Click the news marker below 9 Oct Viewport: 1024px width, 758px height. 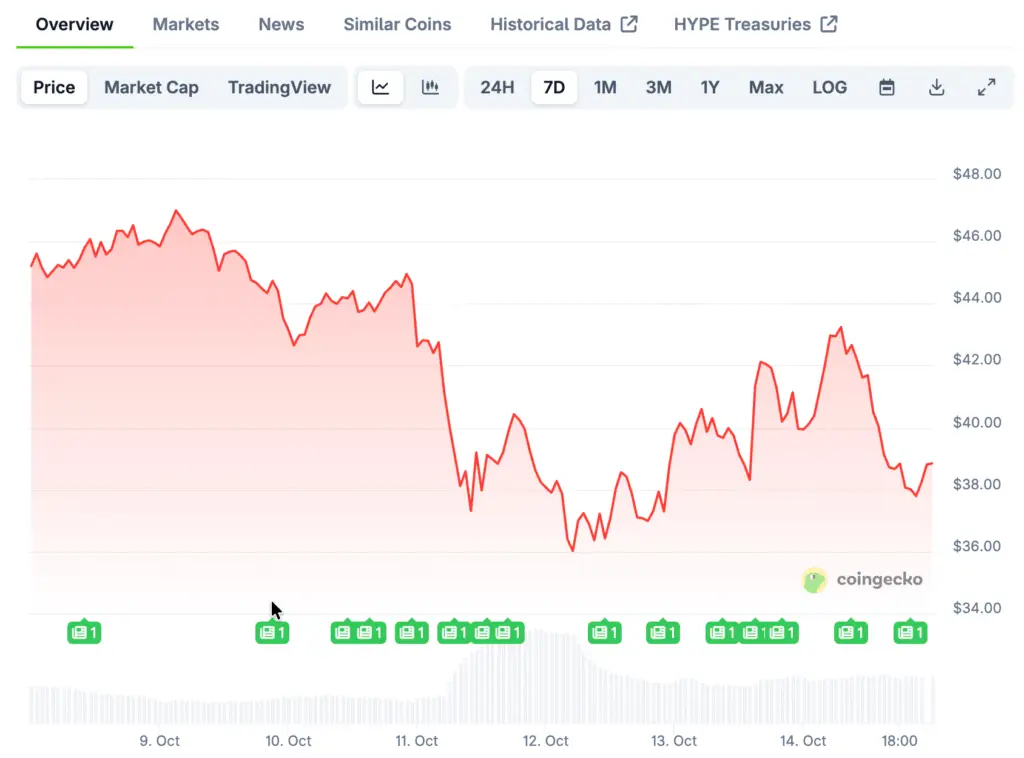click(84, 632)
